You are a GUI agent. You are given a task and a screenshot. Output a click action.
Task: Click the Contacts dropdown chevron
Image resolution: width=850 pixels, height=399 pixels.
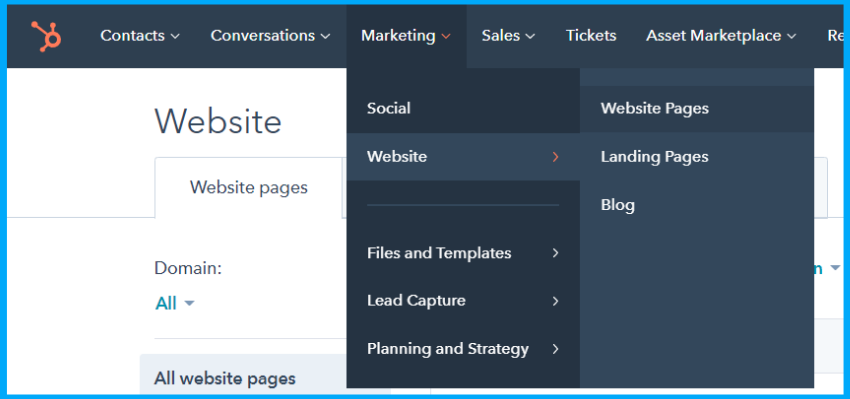175,36
